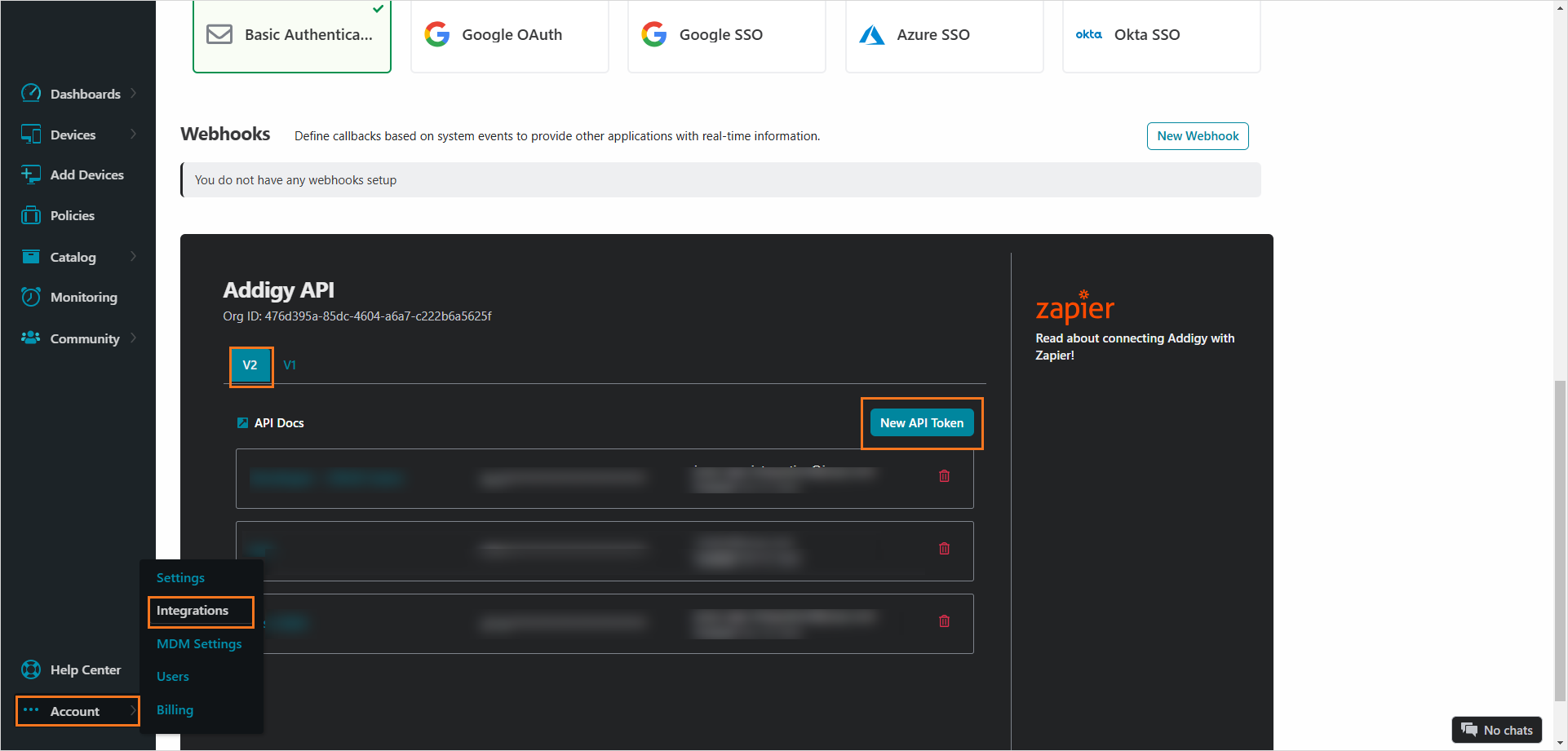Open Integrations in the Account submenu

pos(193,611)
